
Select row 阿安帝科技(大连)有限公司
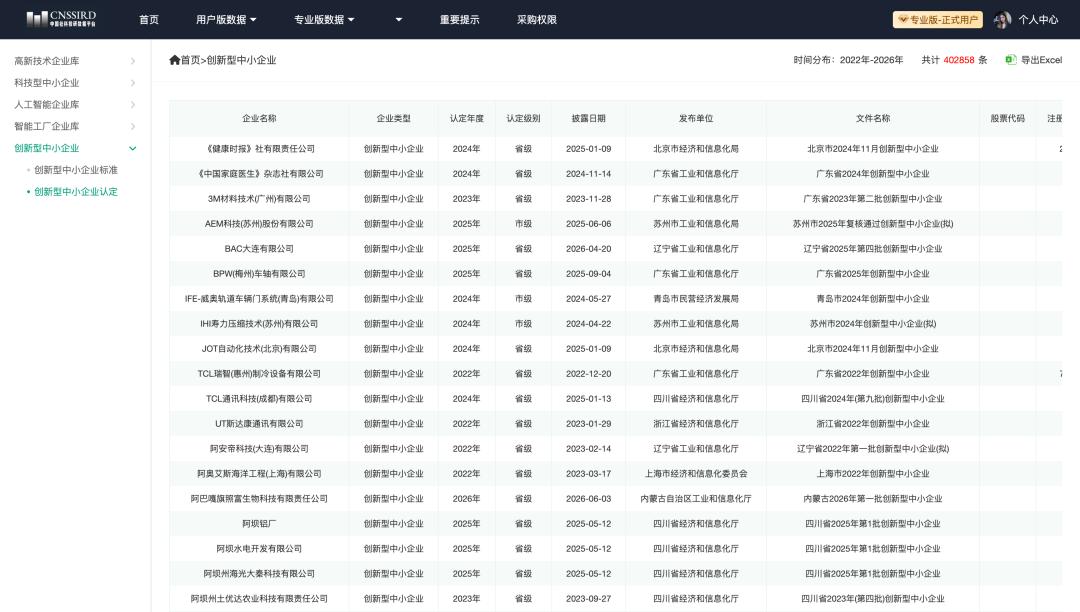click(615, 449)
